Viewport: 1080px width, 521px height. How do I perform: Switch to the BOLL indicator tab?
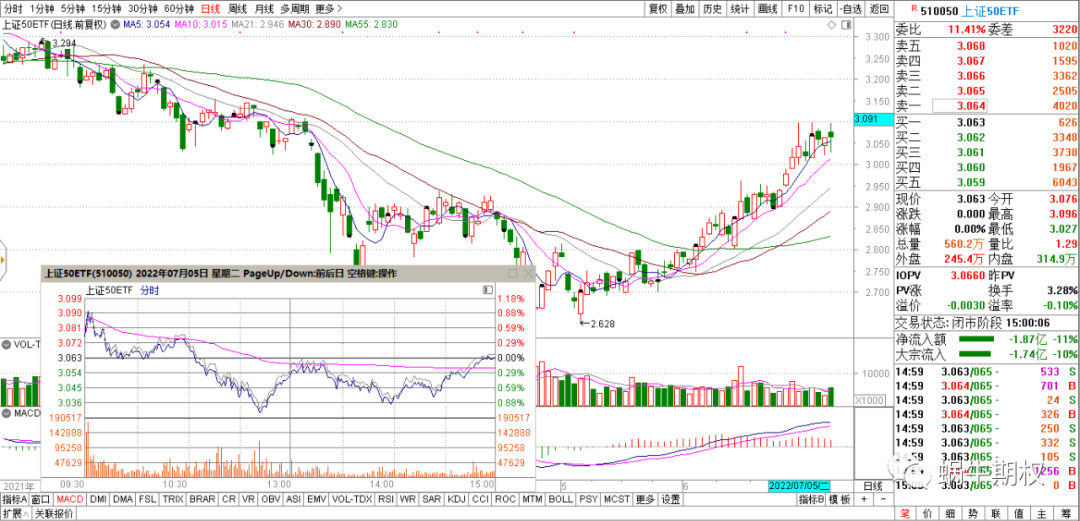coord(560,499)
